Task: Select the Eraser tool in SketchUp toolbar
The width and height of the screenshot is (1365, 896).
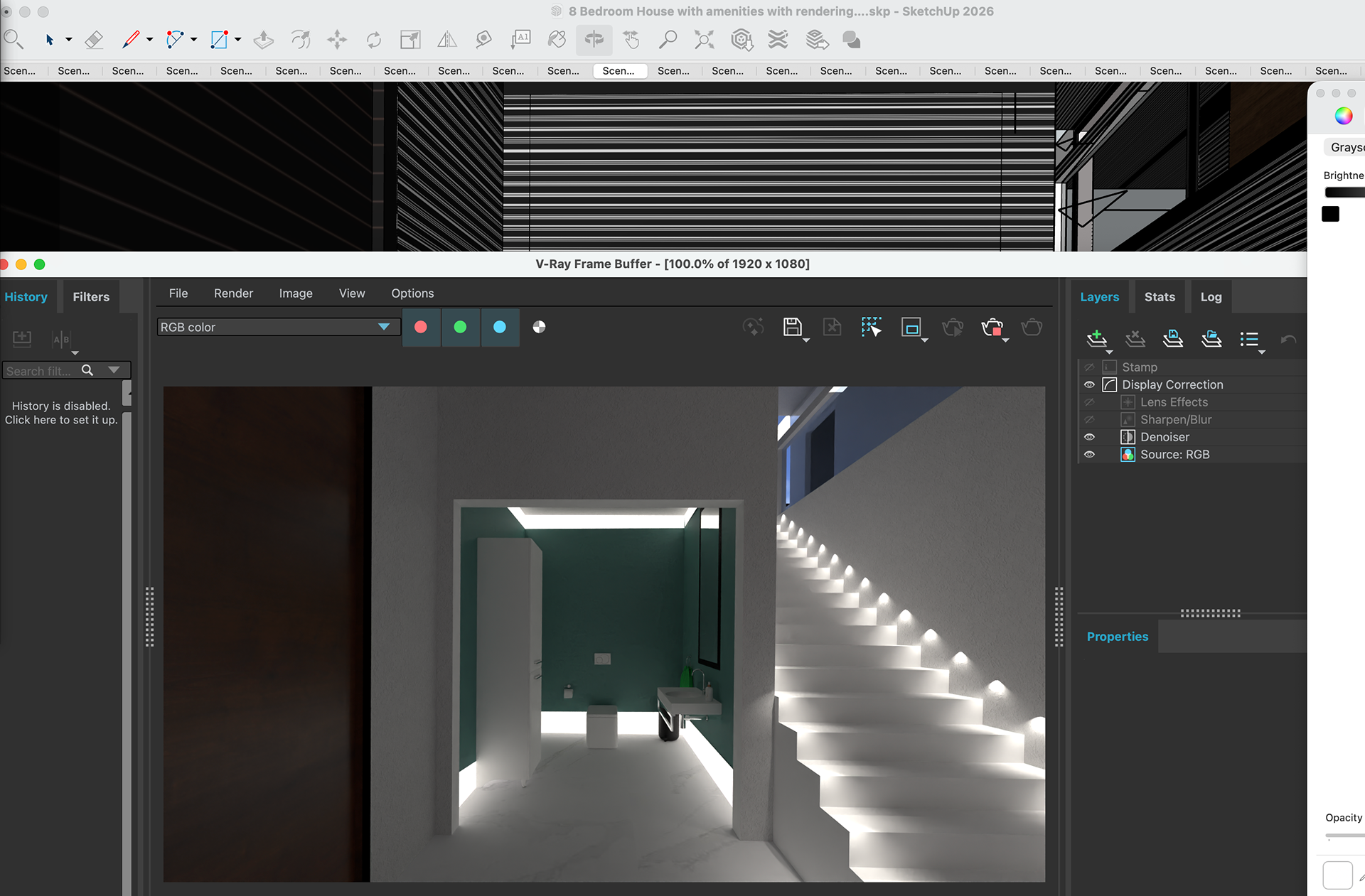Action: coord(94,40)
